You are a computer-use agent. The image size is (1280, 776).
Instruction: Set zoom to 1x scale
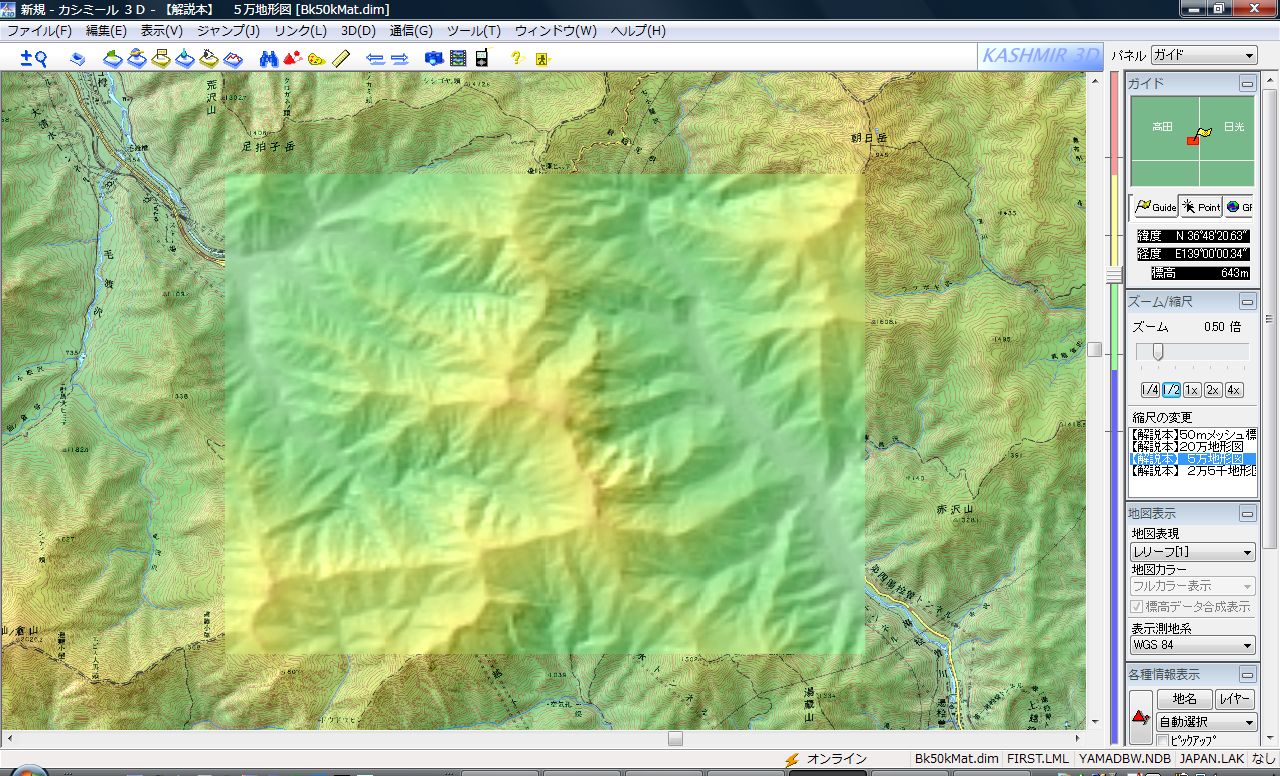pos(1192,390)
